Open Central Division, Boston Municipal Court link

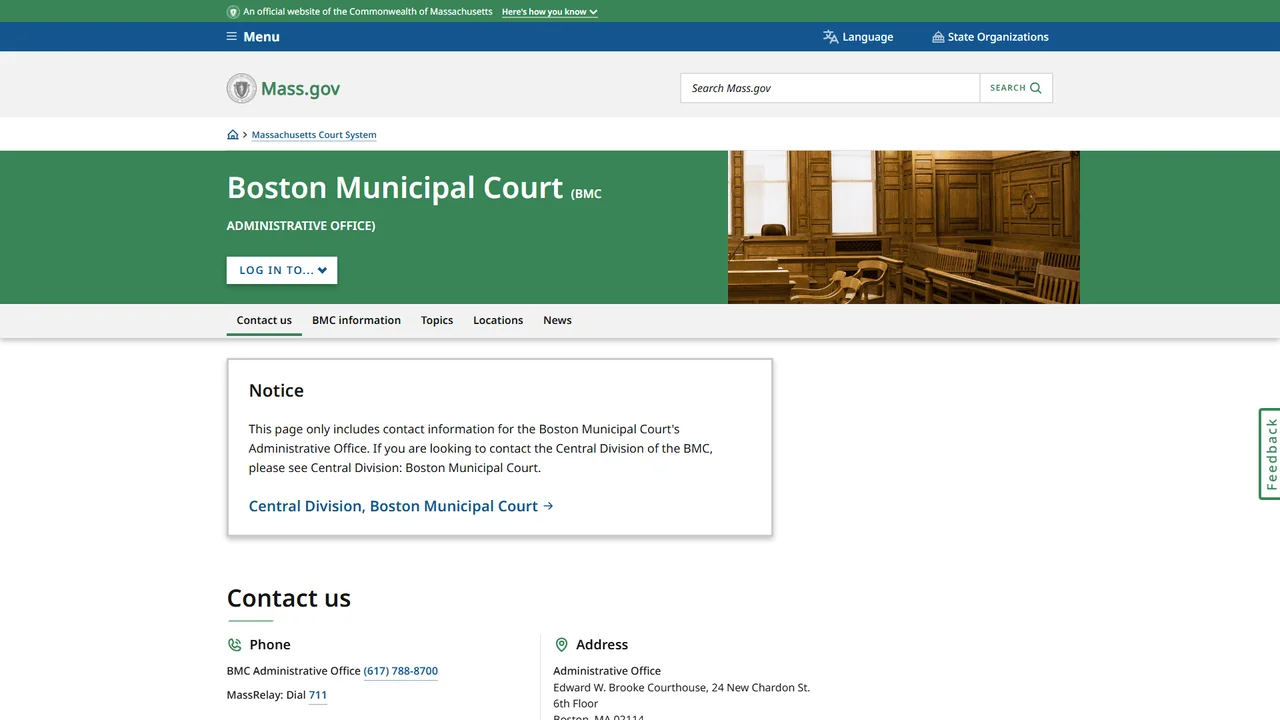coord(401,506)
